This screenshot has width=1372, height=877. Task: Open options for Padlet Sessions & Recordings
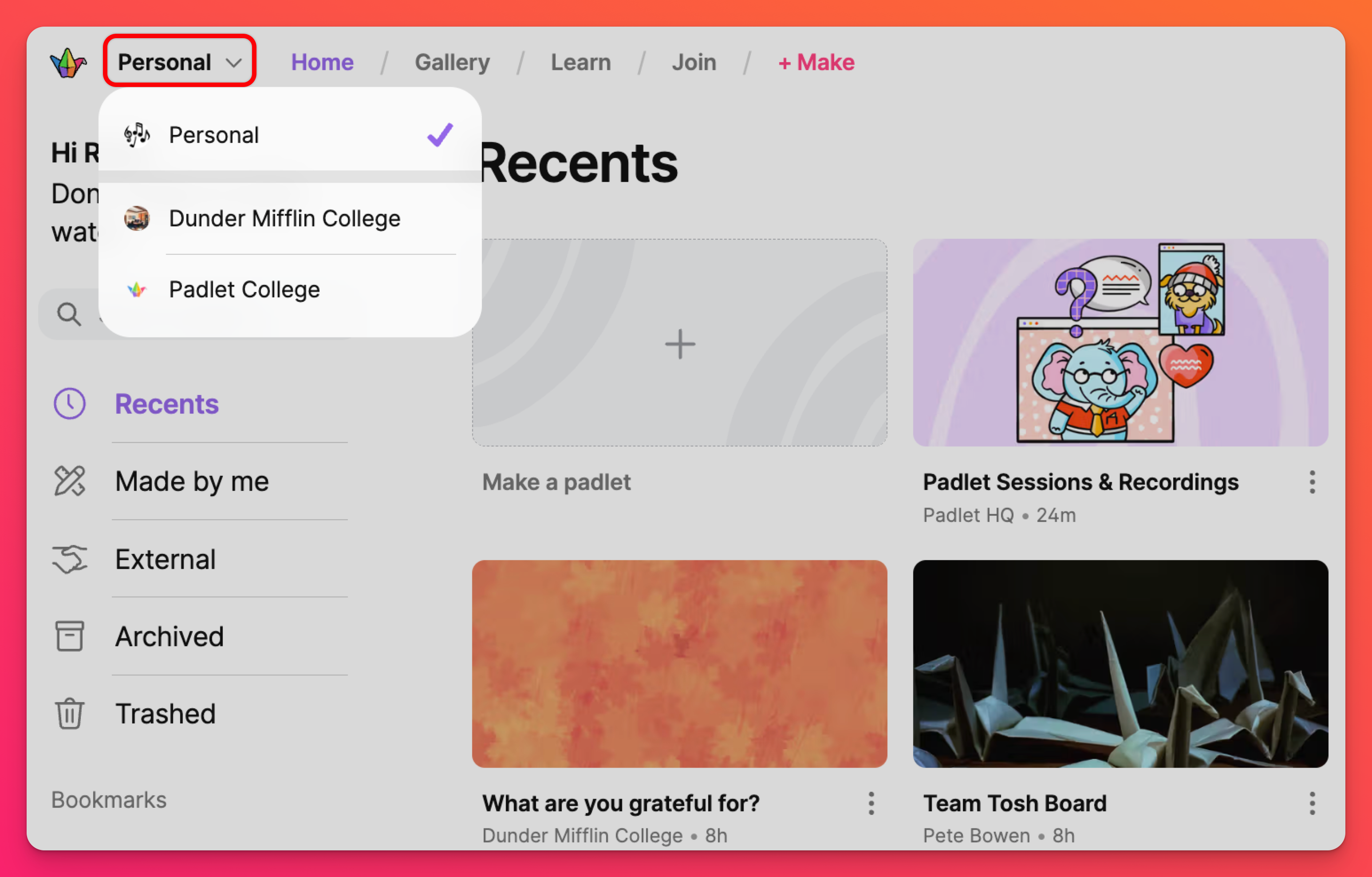[x=1312, y=482]
